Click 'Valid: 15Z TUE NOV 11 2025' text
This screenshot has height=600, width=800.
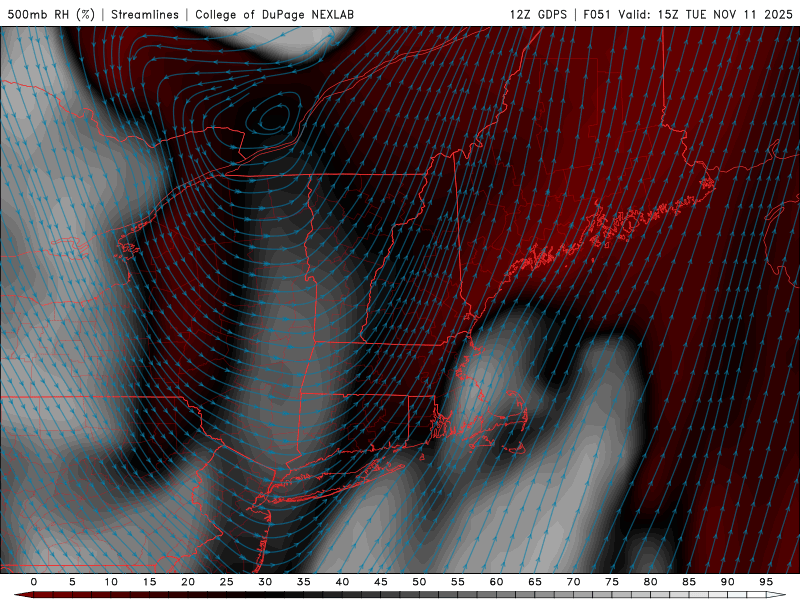[x=705, y=14]
